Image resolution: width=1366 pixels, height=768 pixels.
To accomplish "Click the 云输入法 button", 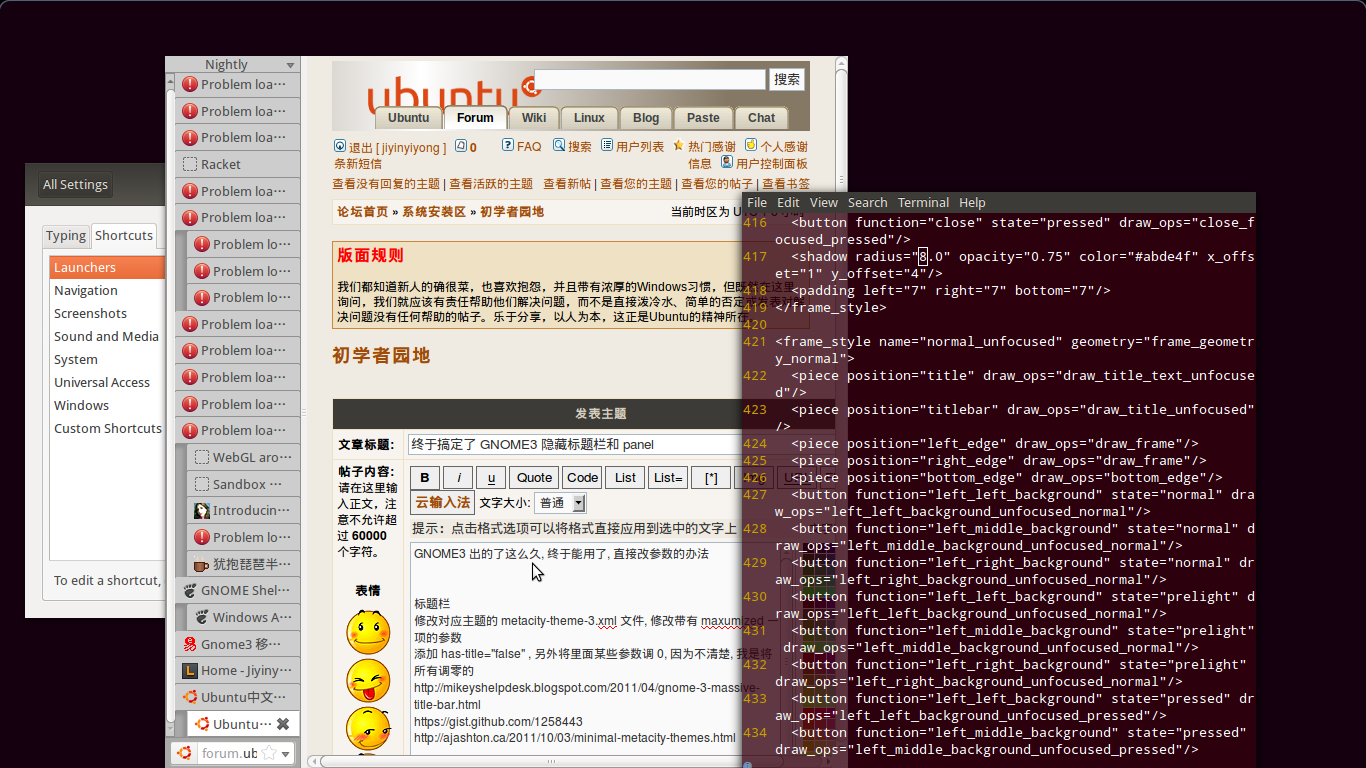I will click(442, 503).
